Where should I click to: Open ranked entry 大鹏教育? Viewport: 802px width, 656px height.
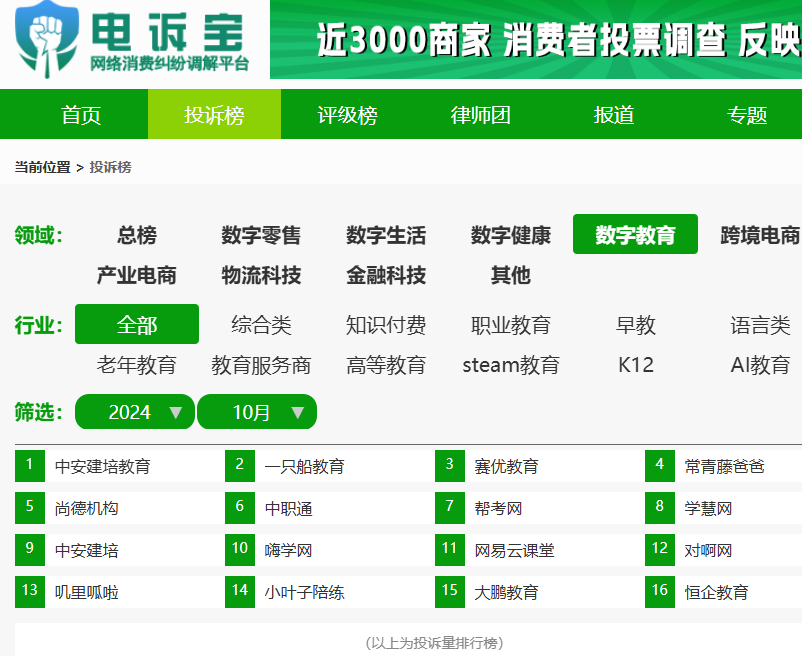[506, 592]
